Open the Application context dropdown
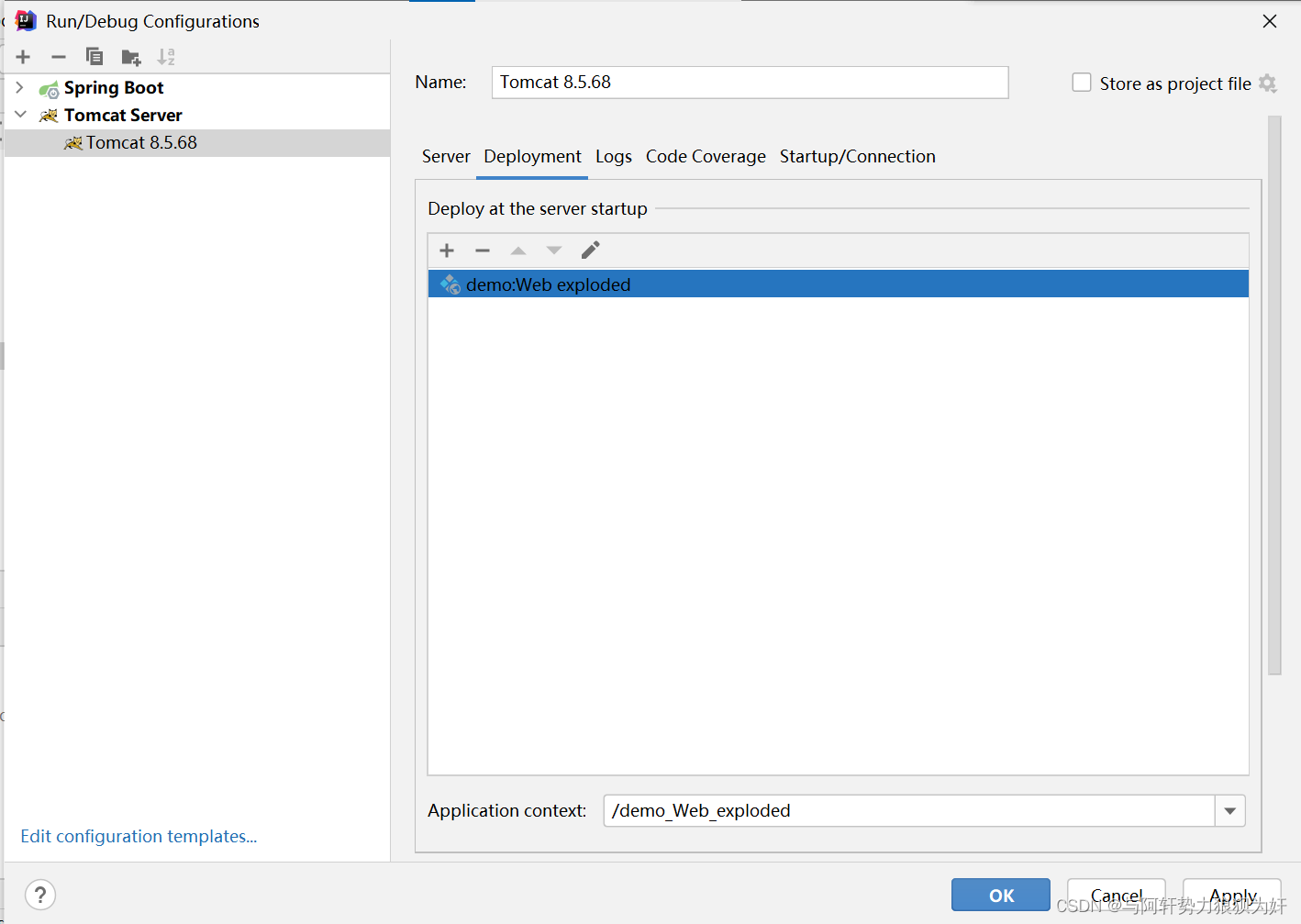This screenshot has height=924, width=1301. point(1229,811)
